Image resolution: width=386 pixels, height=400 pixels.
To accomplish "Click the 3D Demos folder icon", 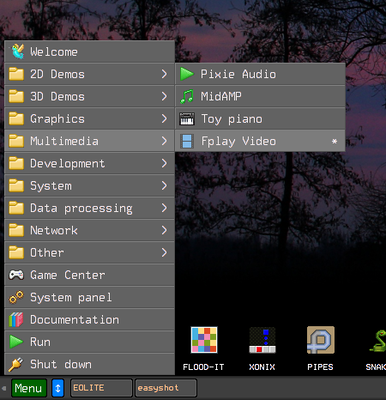I will coord(16,96).
